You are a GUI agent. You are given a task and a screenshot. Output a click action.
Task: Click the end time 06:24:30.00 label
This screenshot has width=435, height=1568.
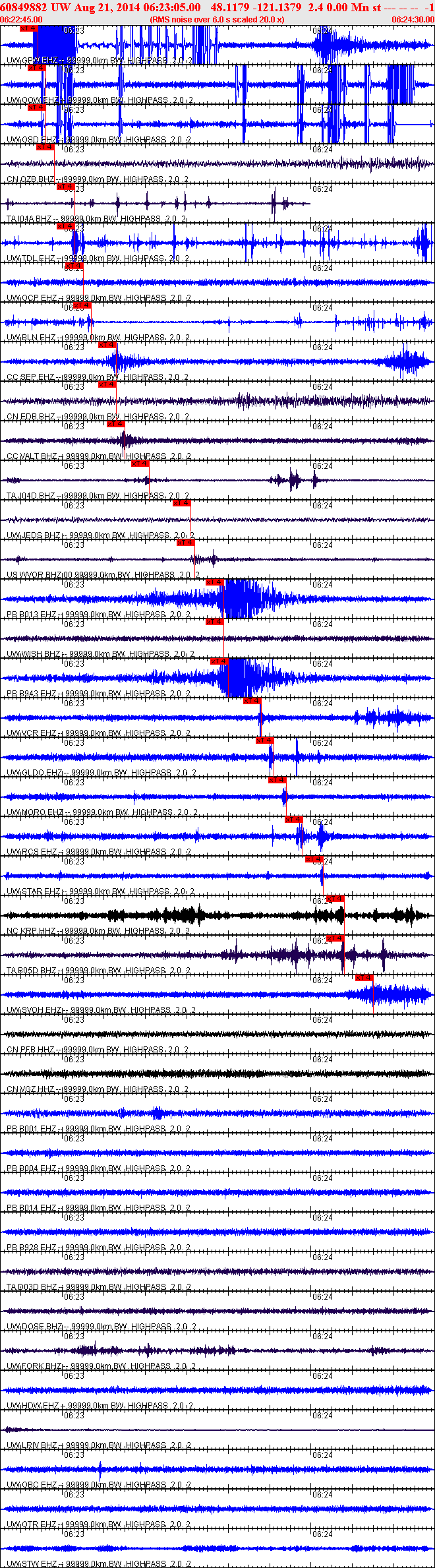pyautogui.click(x=413, y=20)
